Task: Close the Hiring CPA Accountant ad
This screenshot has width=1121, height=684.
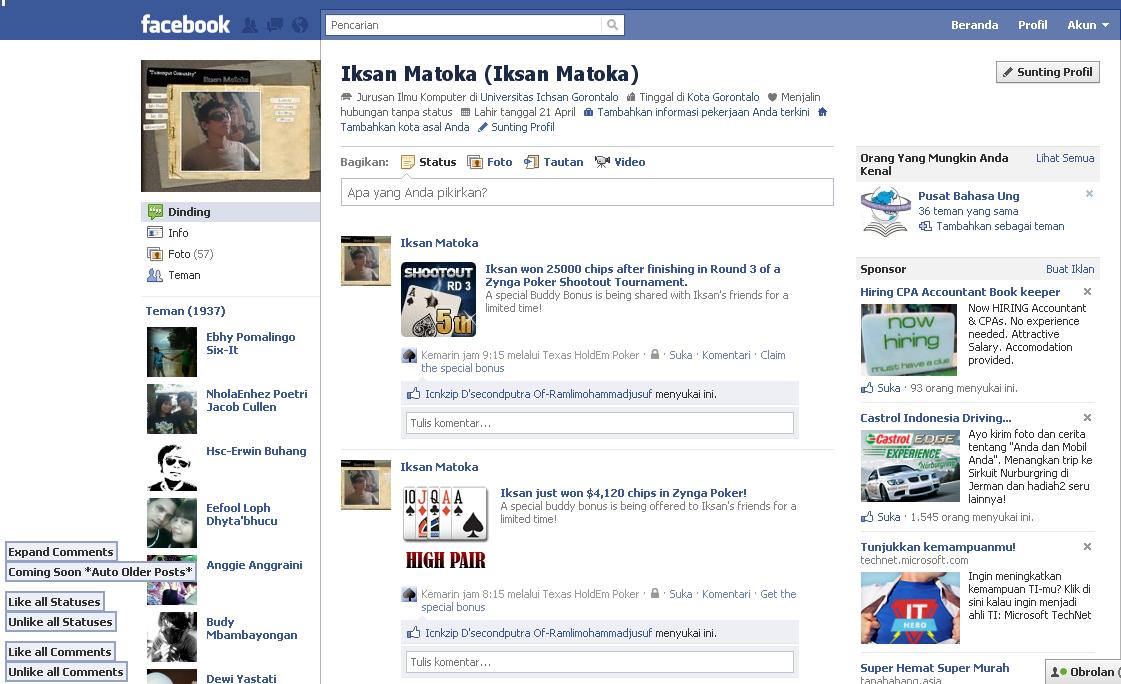Action: point(1087,292)
